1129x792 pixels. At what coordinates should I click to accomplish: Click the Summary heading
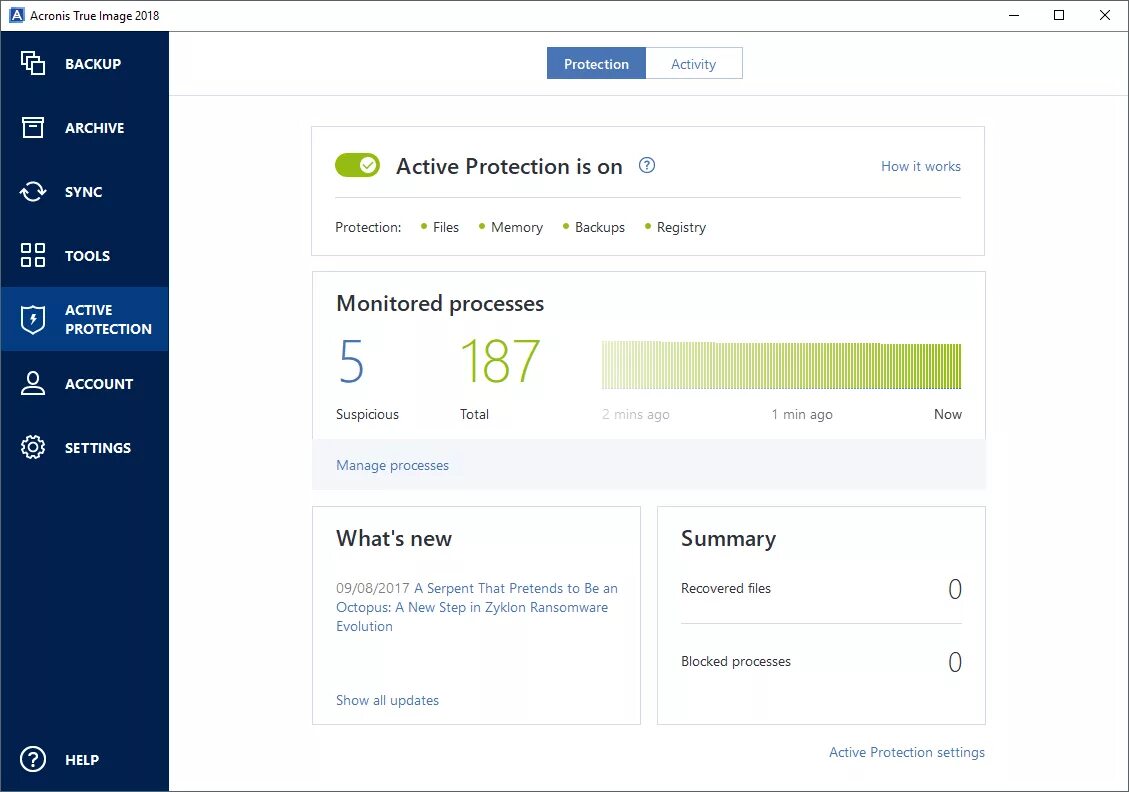tap(729, 539)
